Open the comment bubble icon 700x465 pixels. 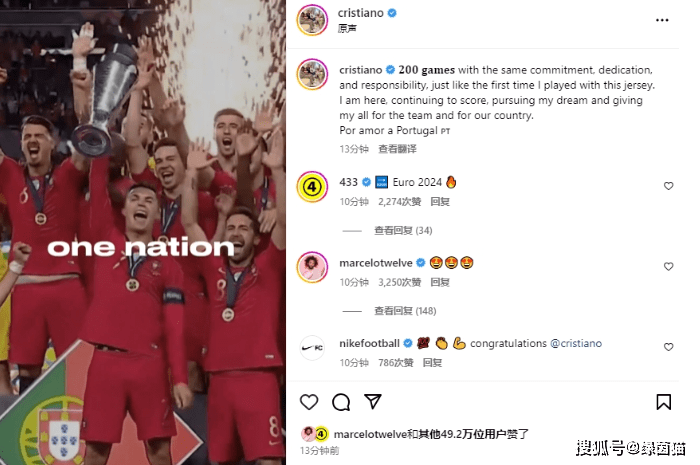click(x=341, y=402)
